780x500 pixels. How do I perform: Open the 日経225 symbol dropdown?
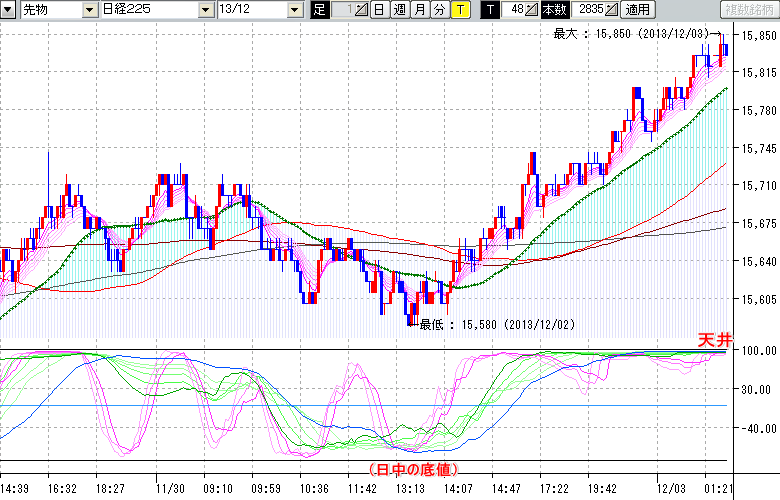(206, 10)
